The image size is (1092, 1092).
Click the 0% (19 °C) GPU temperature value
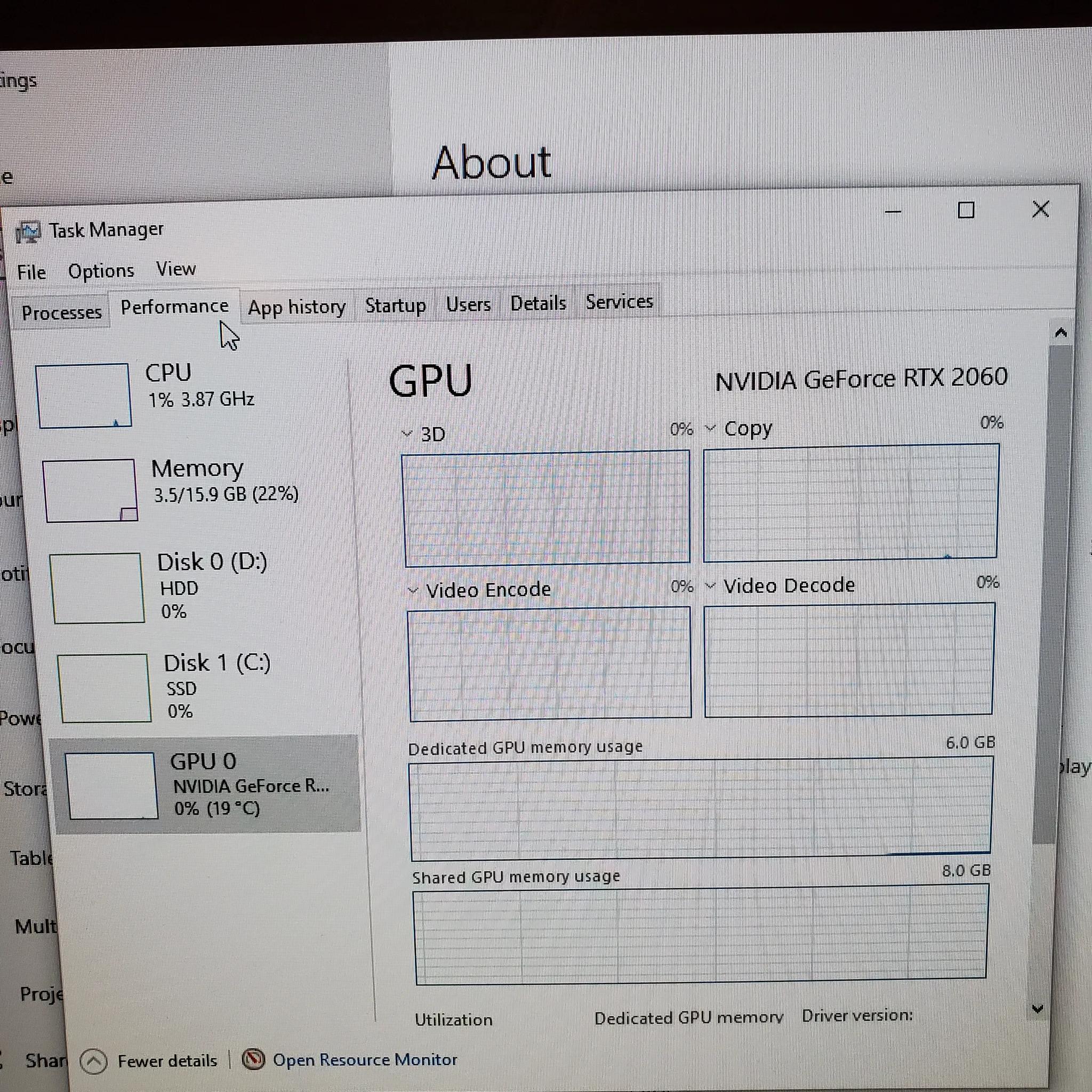coord(217,809)
